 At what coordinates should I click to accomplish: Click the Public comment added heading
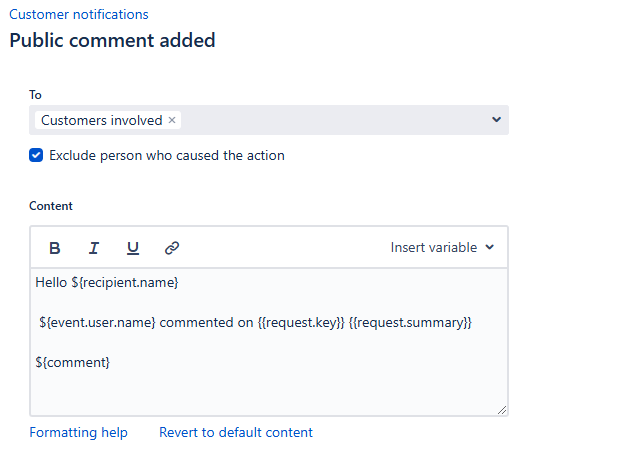pyautogui.click(x=112, y=40)
